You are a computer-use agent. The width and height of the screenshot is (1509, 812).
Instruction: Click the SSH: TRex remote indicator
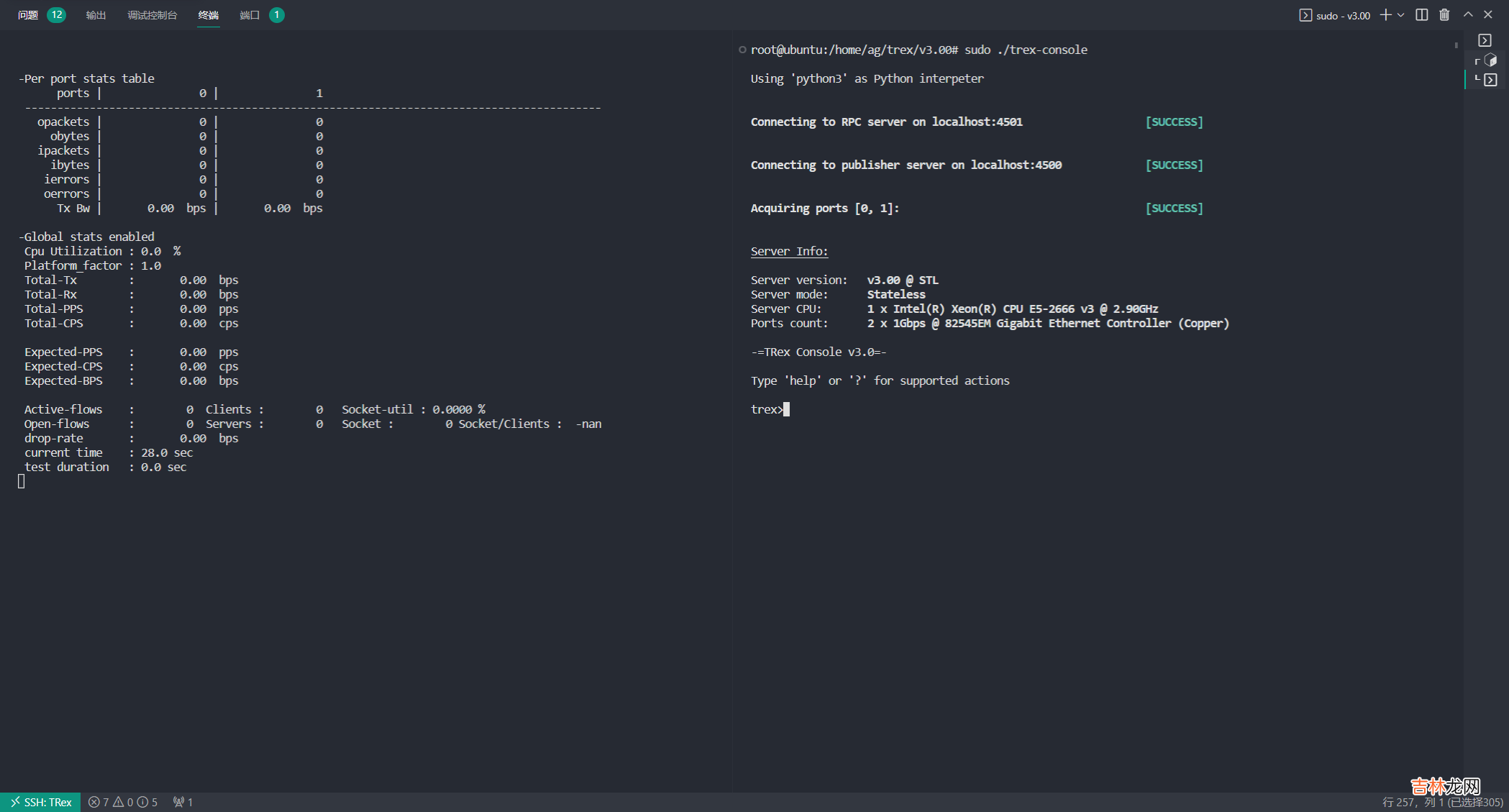tap(40, 802)
